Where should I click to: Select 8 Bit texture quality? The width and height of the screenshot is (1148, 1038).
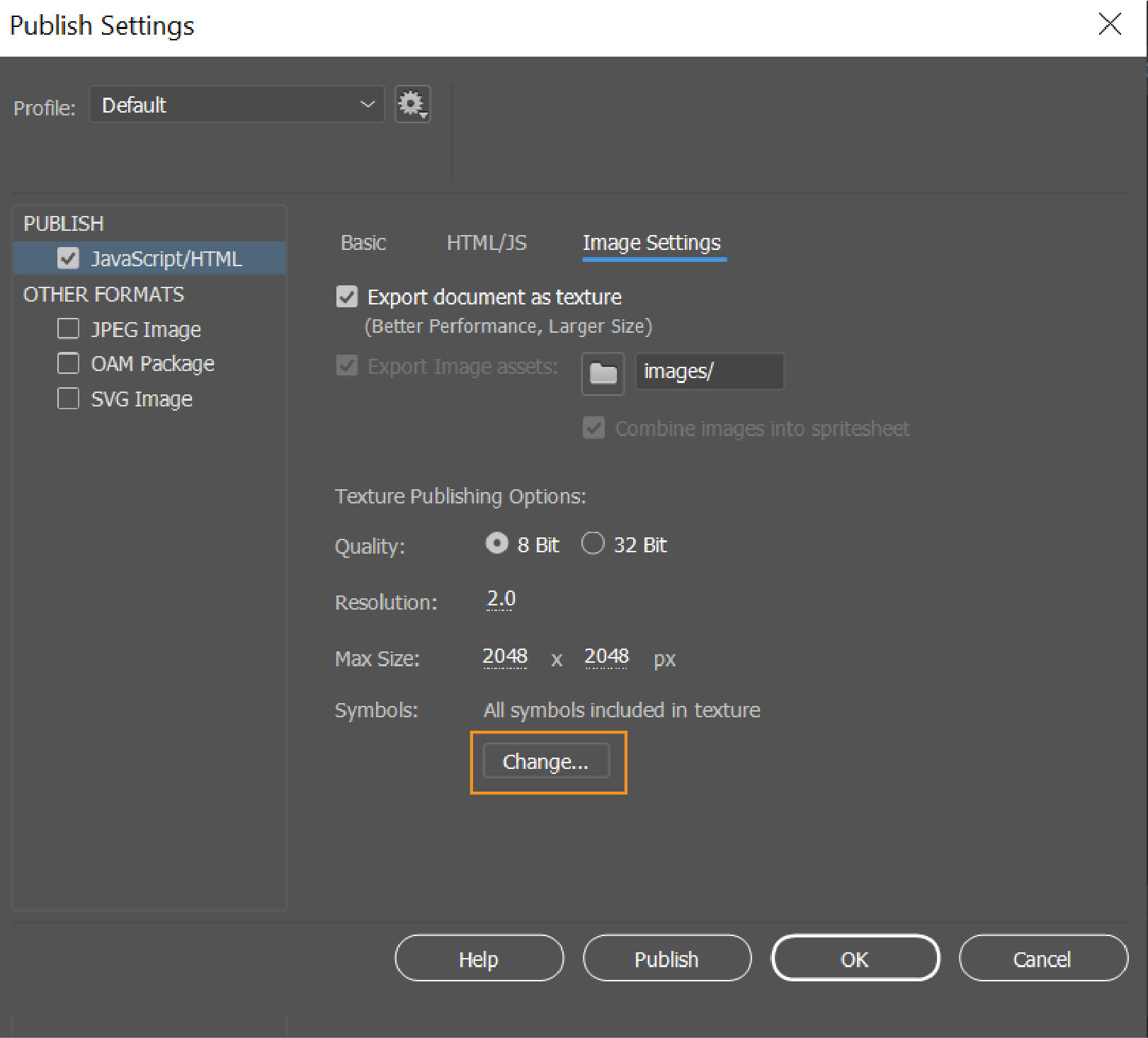[x=498, y=544]
